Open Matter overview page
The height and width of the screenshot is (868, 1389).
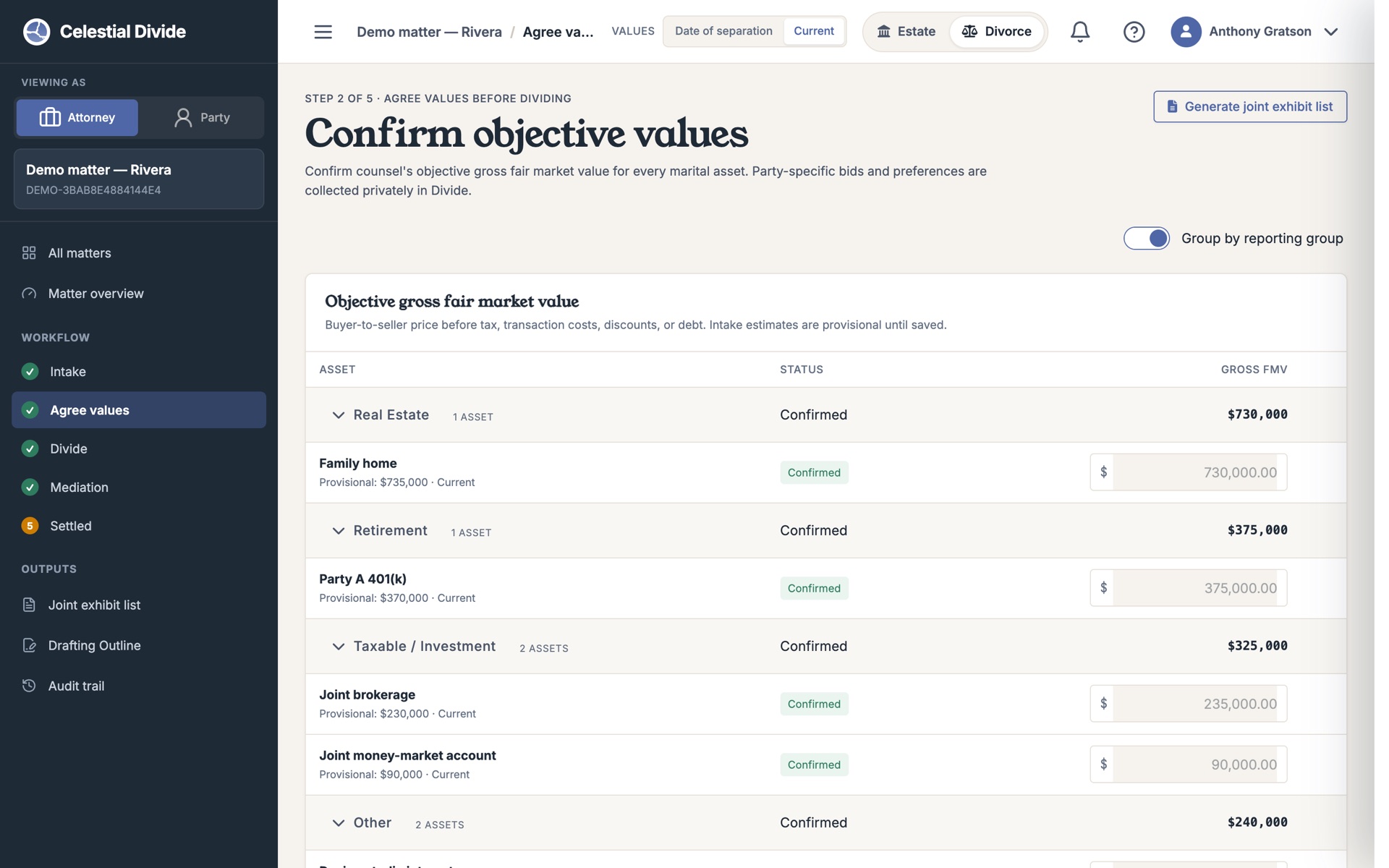(x=139, y=293)
